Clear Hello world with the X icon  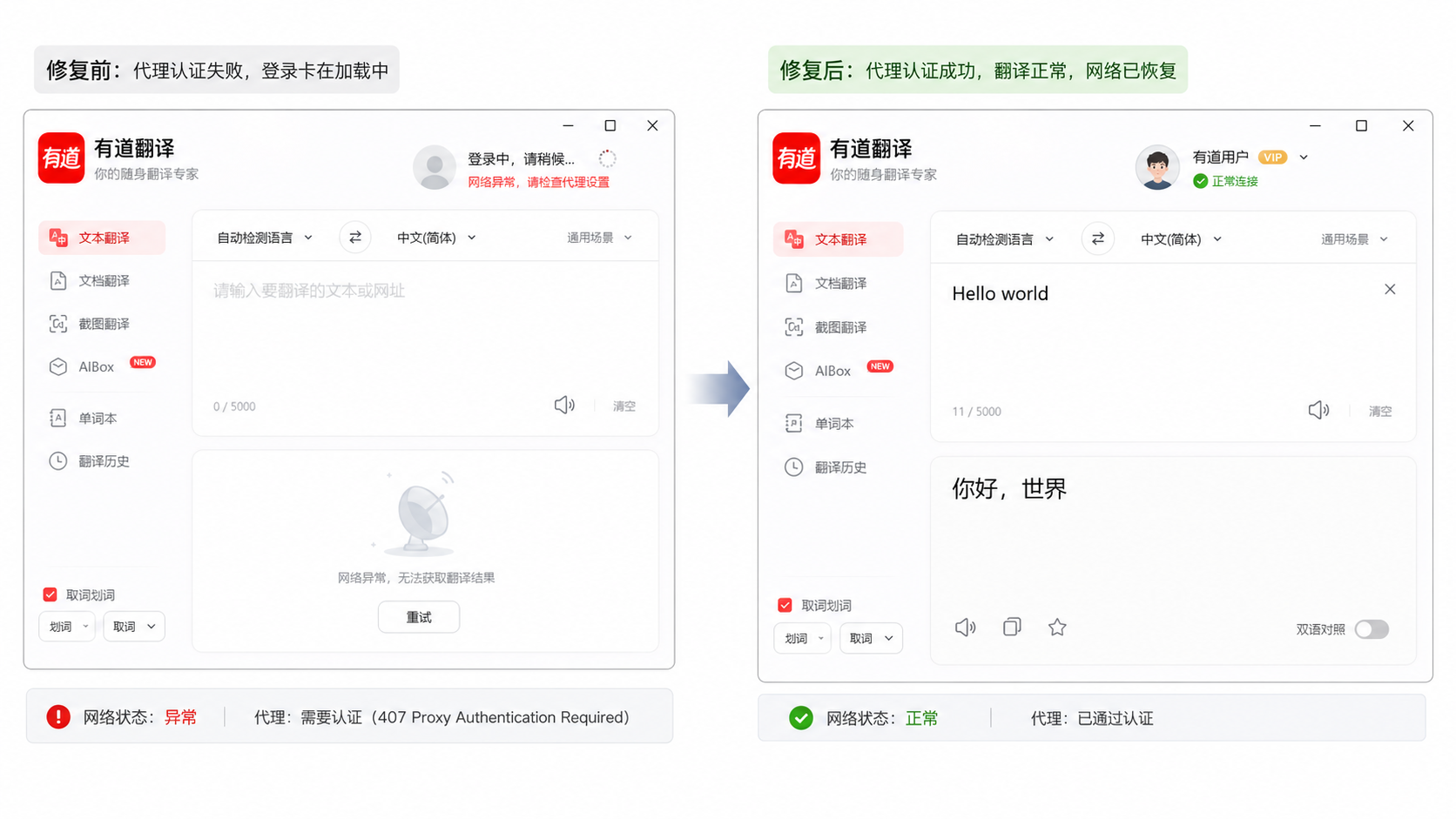pyautogui.click(x=1390, y=289)
